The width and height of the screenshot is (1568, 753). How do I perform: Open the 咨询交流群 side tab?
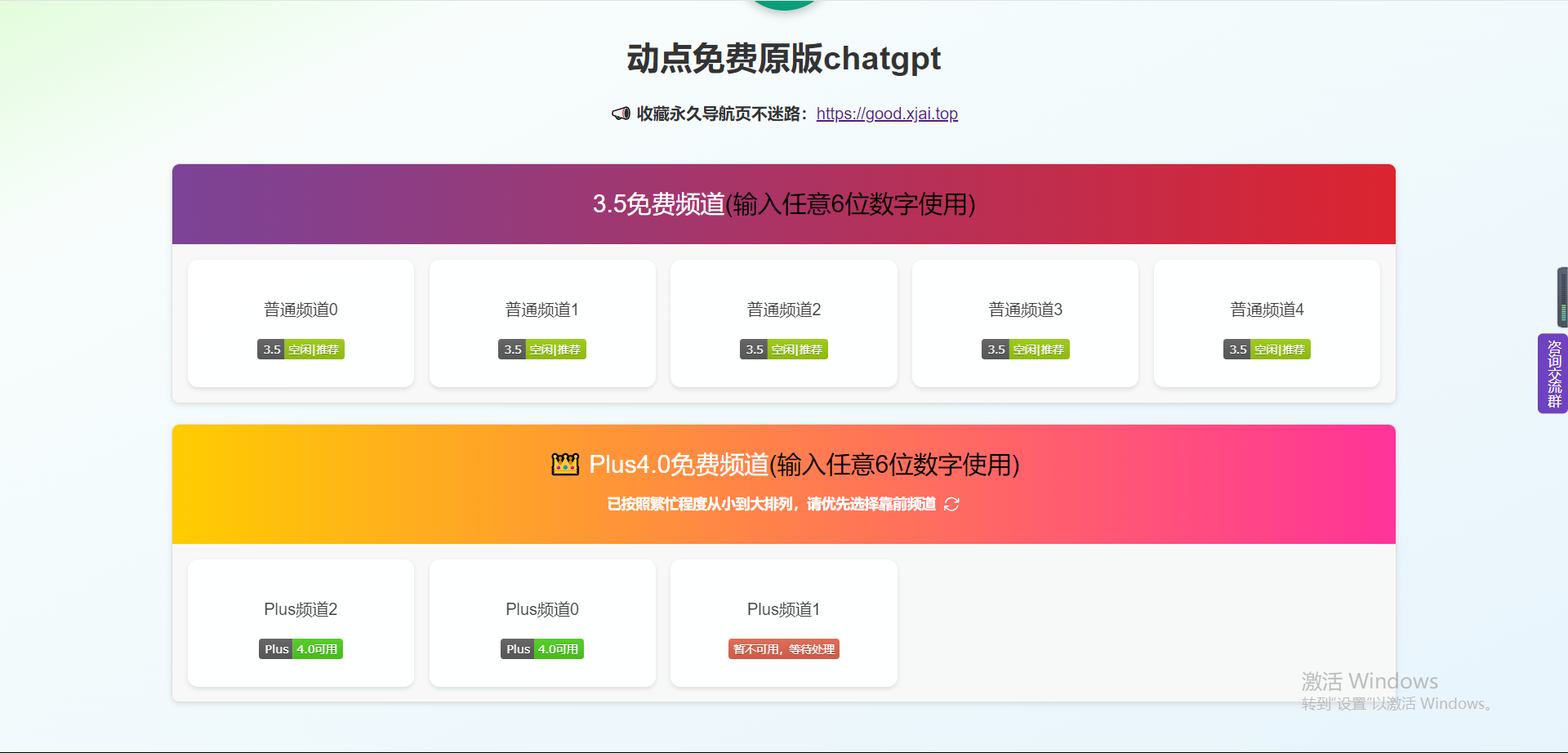pos(1553,373)
